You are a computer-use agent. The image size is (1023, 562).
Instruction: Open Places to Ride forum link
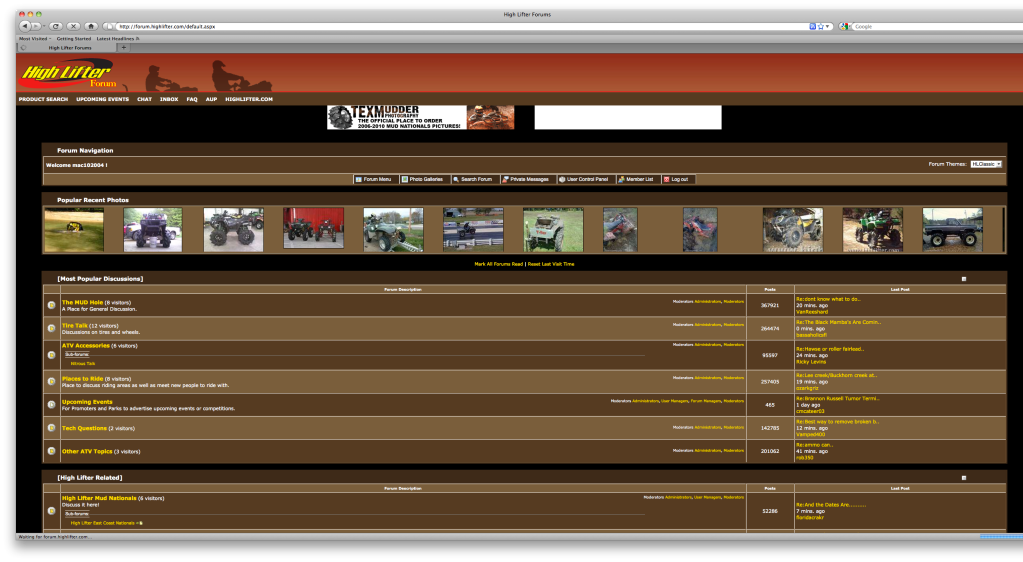point(82,379)
